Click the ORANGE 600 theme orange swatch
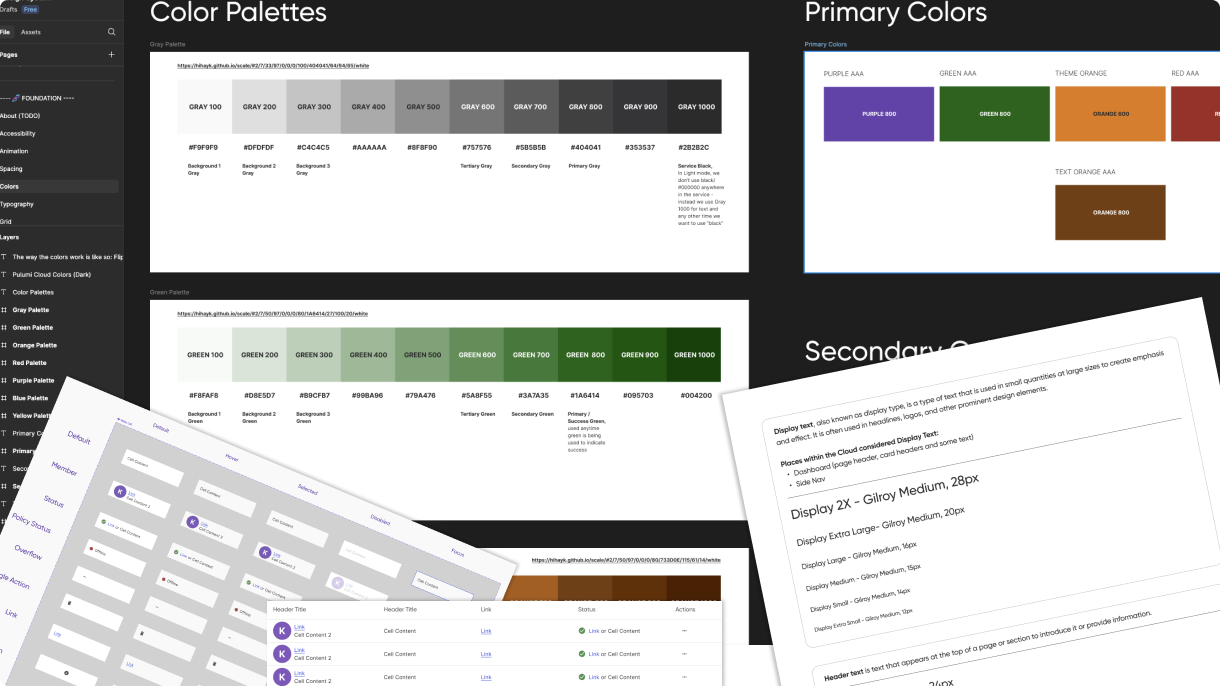The width and height of the screenshot is (1220, 686). 1110,114
